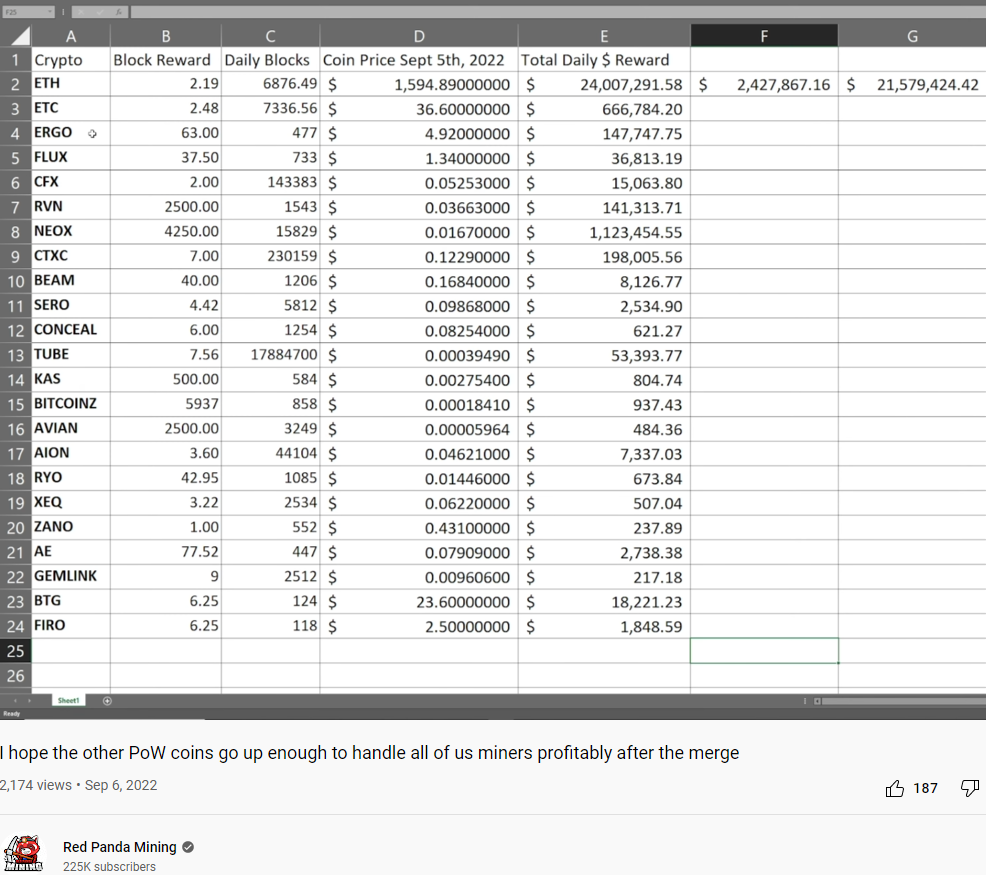Select the FLUX cell
Image resolution: width=986 pixels, height=875 pixels.
click(71, 158)
